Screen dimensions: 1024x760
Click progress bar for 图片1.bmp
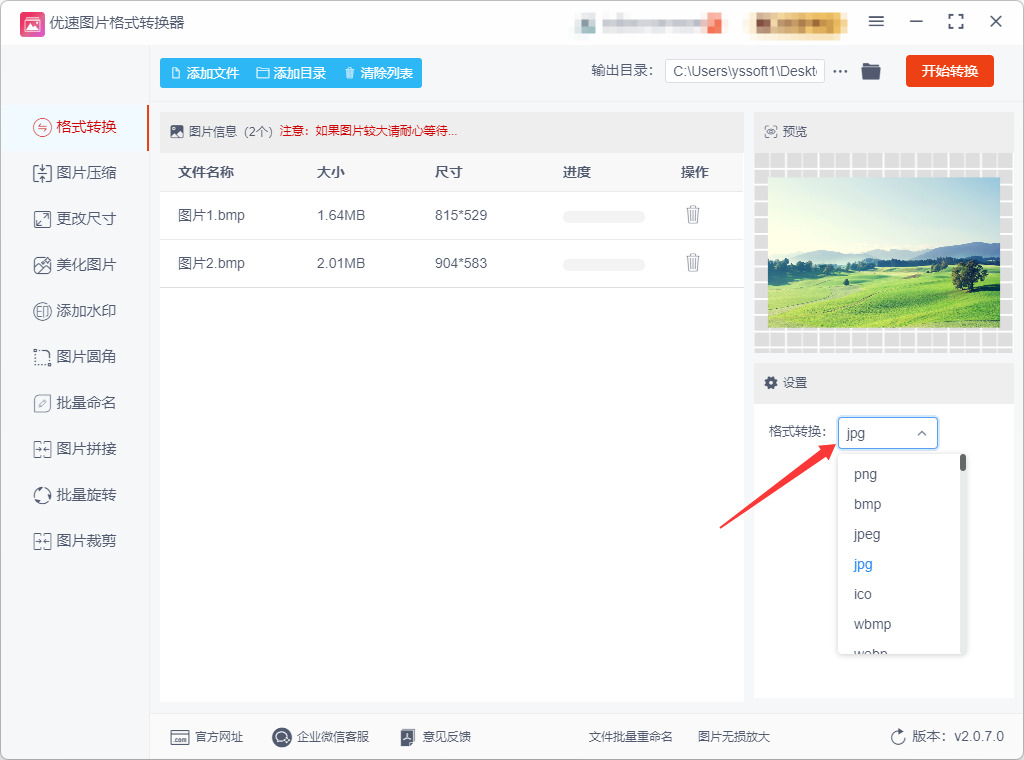pos(603,217)
